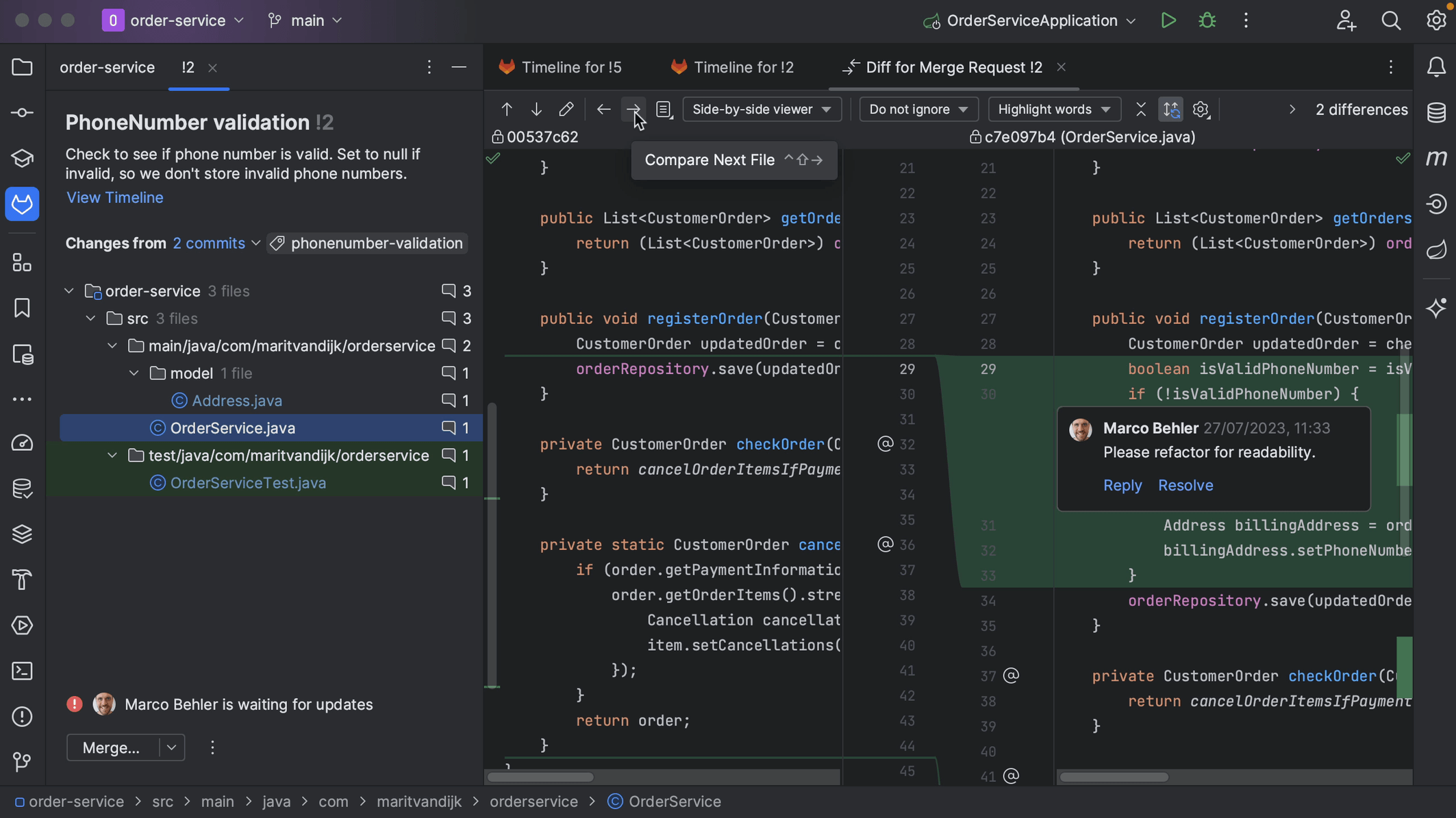Expand the Merge button dropdown arrow
The image size is (1456, 818).
point(171,747)
